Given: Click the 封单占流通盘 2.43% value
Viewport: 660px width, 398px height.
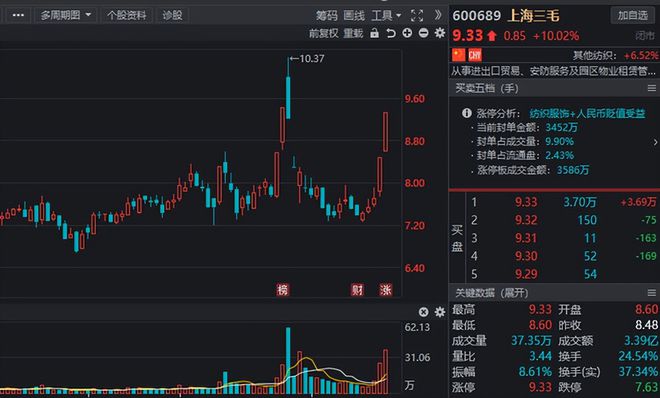Looking at the screenshot, I should [x=559, y=155].
